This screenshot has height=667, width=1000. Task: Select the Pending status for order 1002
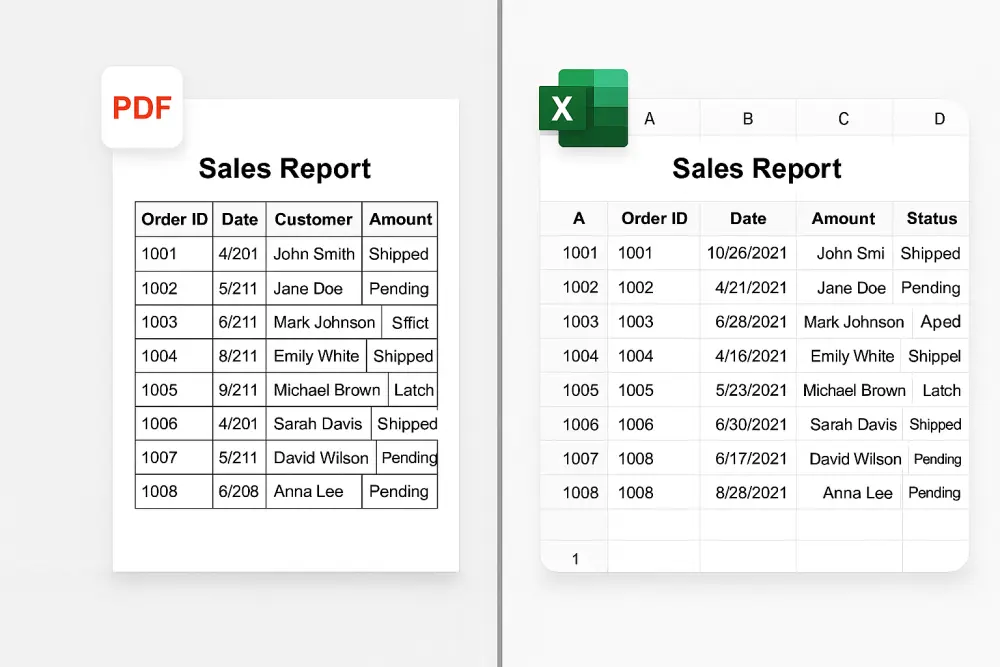point(930,287)
